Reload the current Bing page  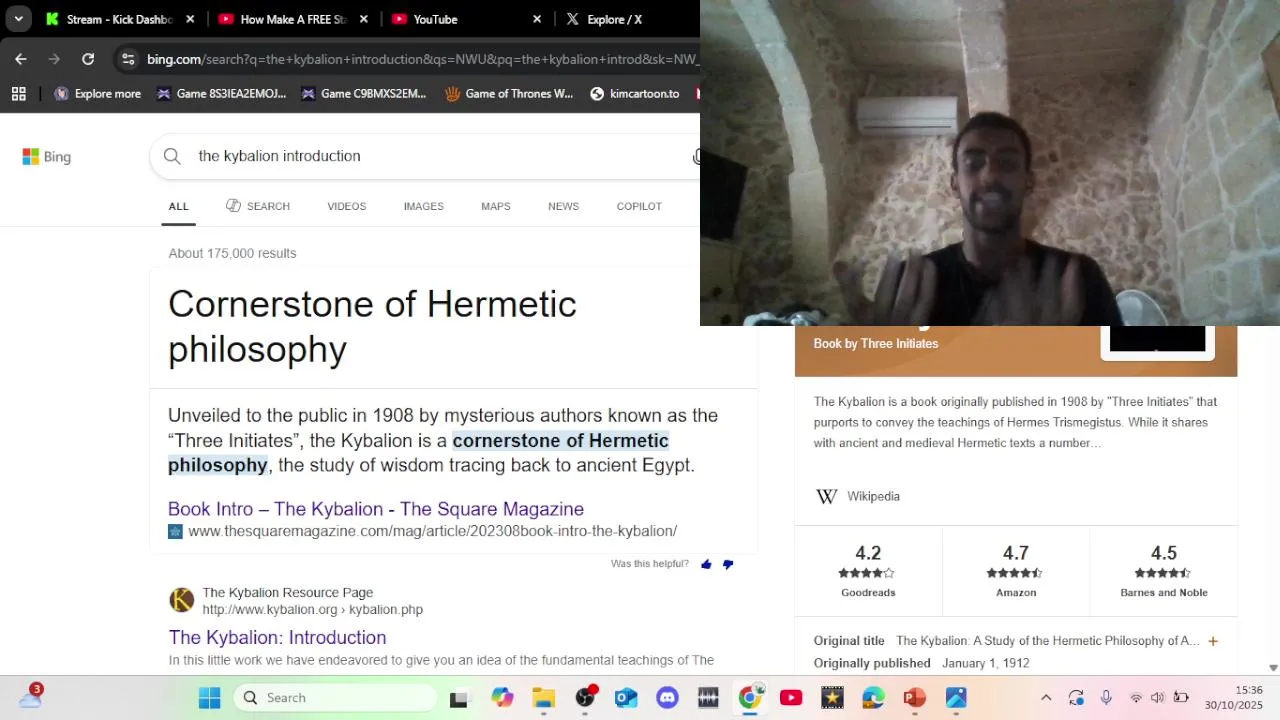pyautogui.click(x=88, y=59)
